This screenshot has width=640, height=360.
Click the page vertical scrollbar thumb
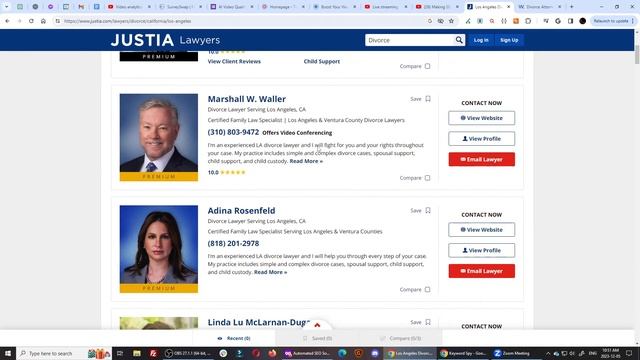pos(637,55)
